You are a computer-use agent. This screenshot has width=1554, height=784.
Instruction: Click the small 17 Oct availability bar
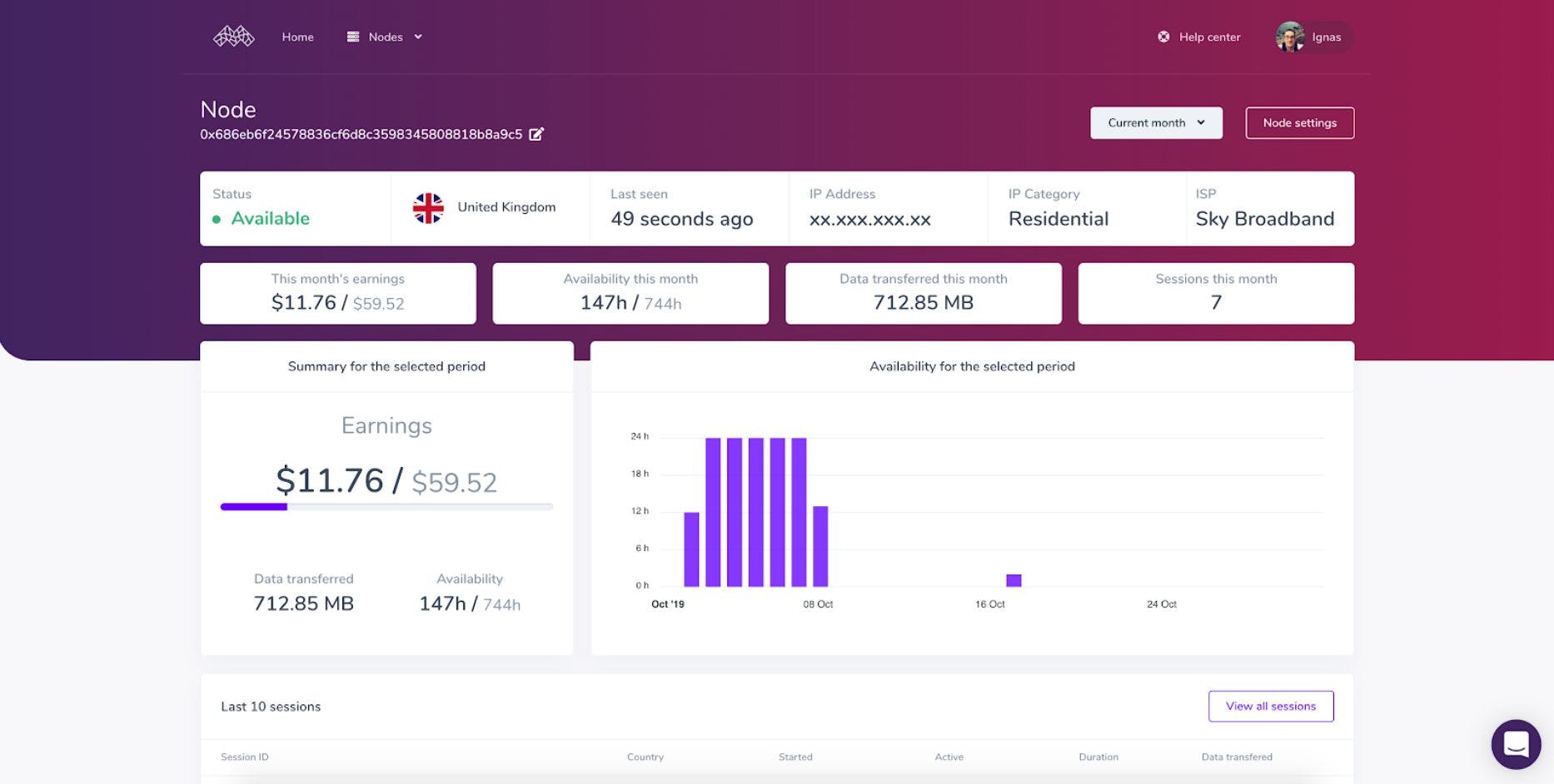point(1014,580)
